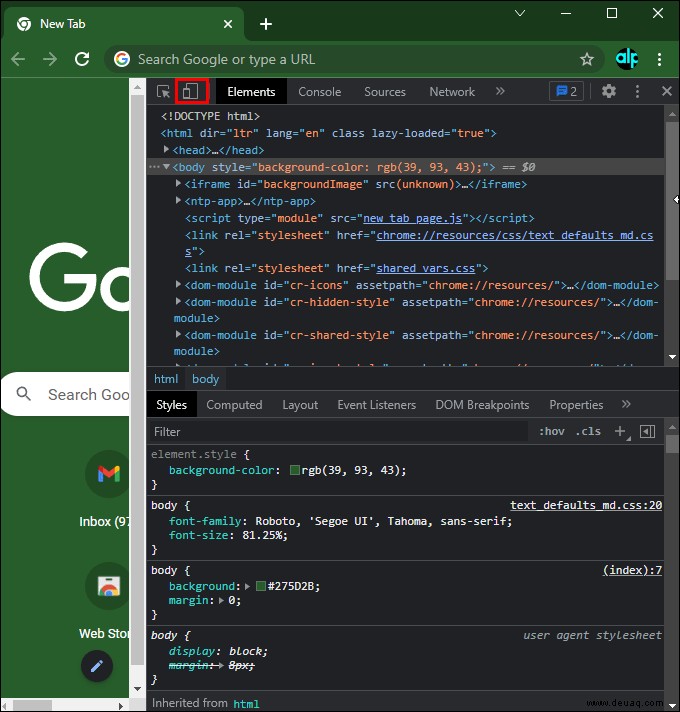Image resolution: width=680 pixels, height=712 pixels.
Task: Open the Properties pane tab
Action: point(576,405)
